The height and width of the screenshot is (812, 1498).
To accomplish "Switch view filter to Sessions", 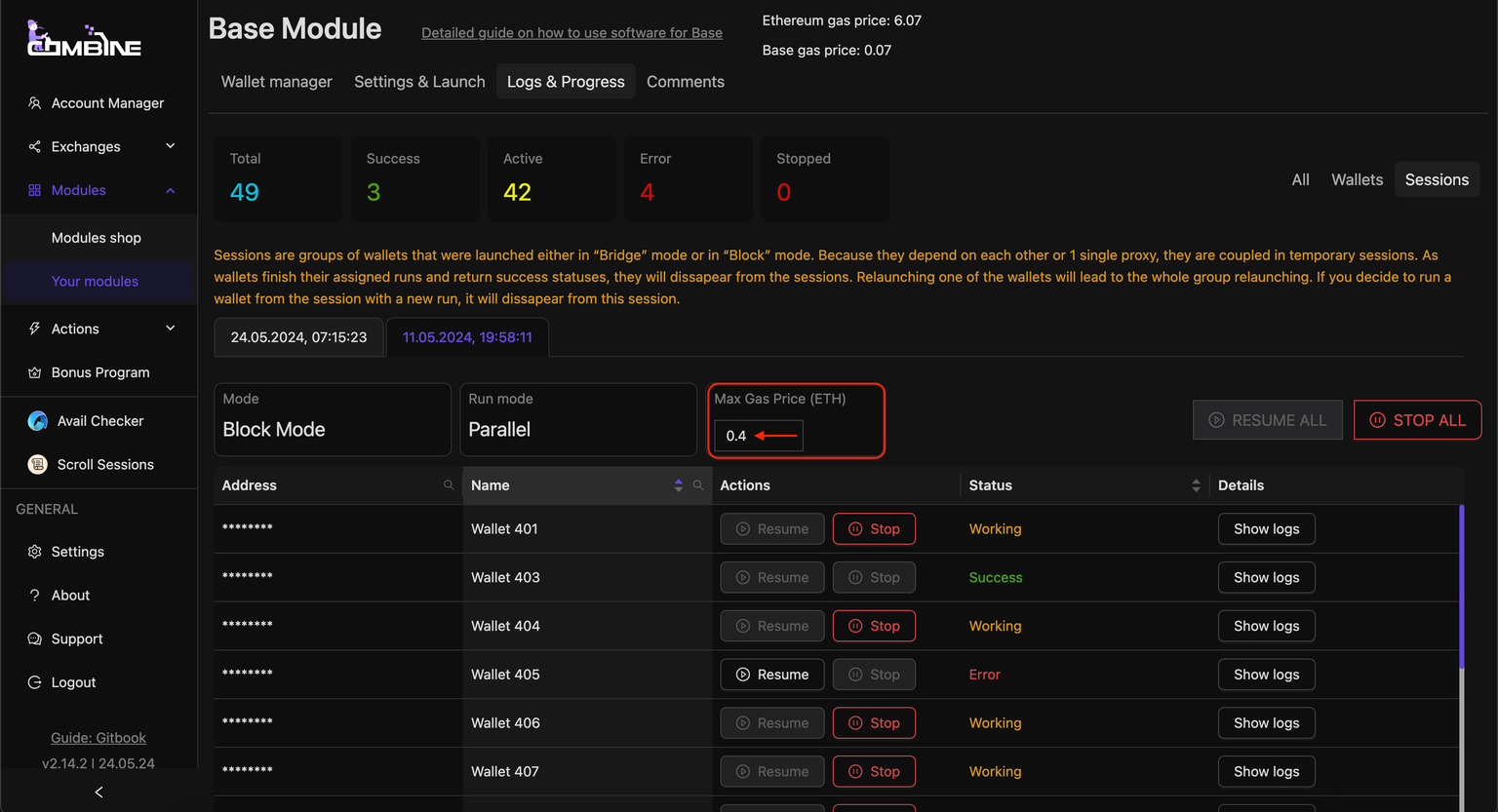I will pos(1436,180).
